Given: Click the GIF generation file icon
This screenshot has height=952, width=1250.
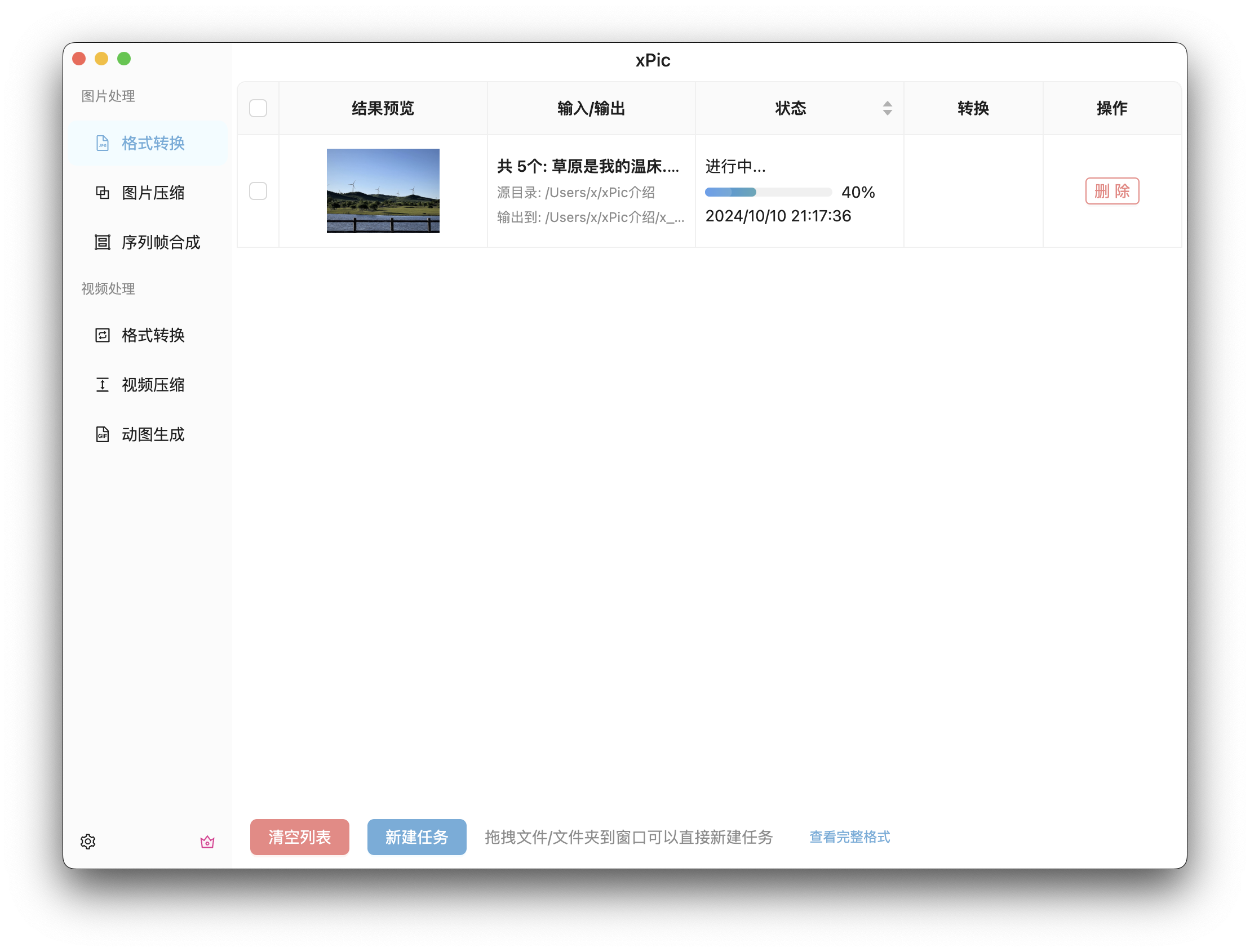Looking at the screenshot, I should point(102,435).
